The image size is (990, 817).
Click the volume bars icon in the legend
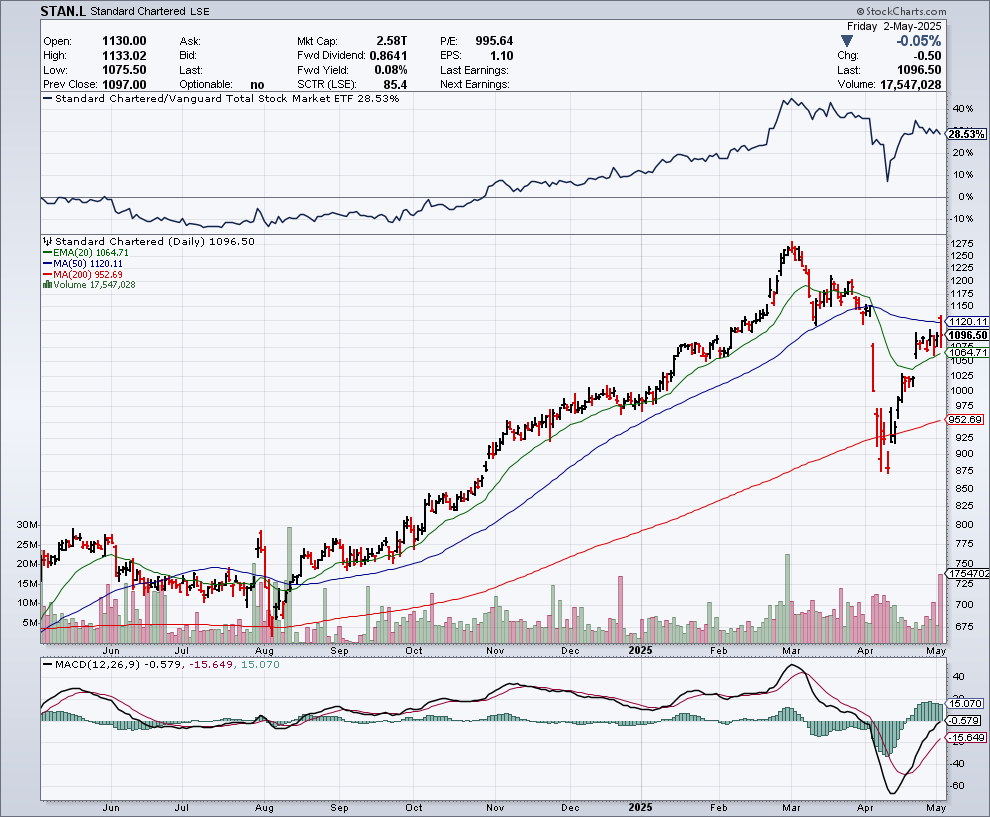coord(47,285)
